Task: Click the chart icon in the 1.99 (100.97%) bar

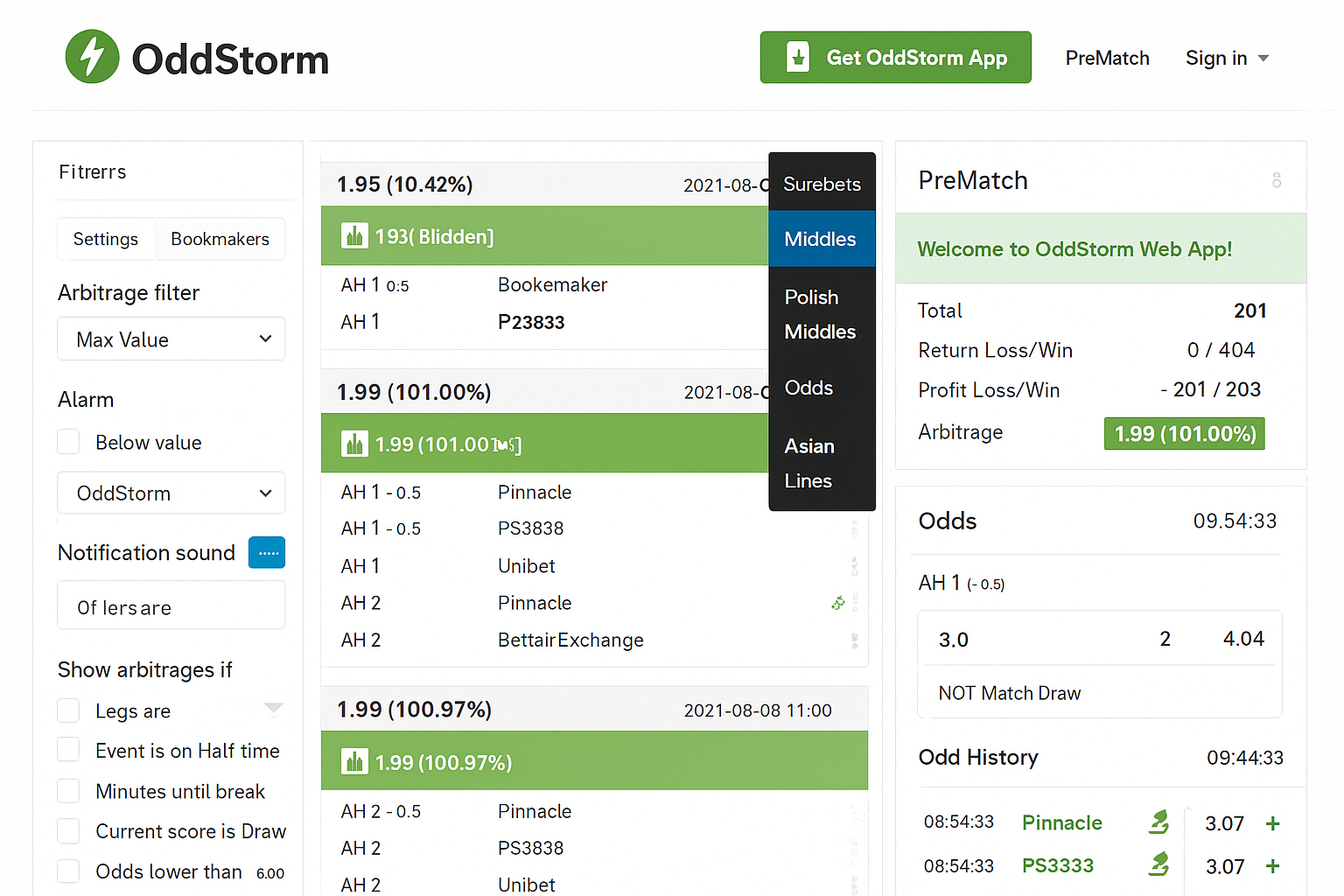Action: (354, 762)
